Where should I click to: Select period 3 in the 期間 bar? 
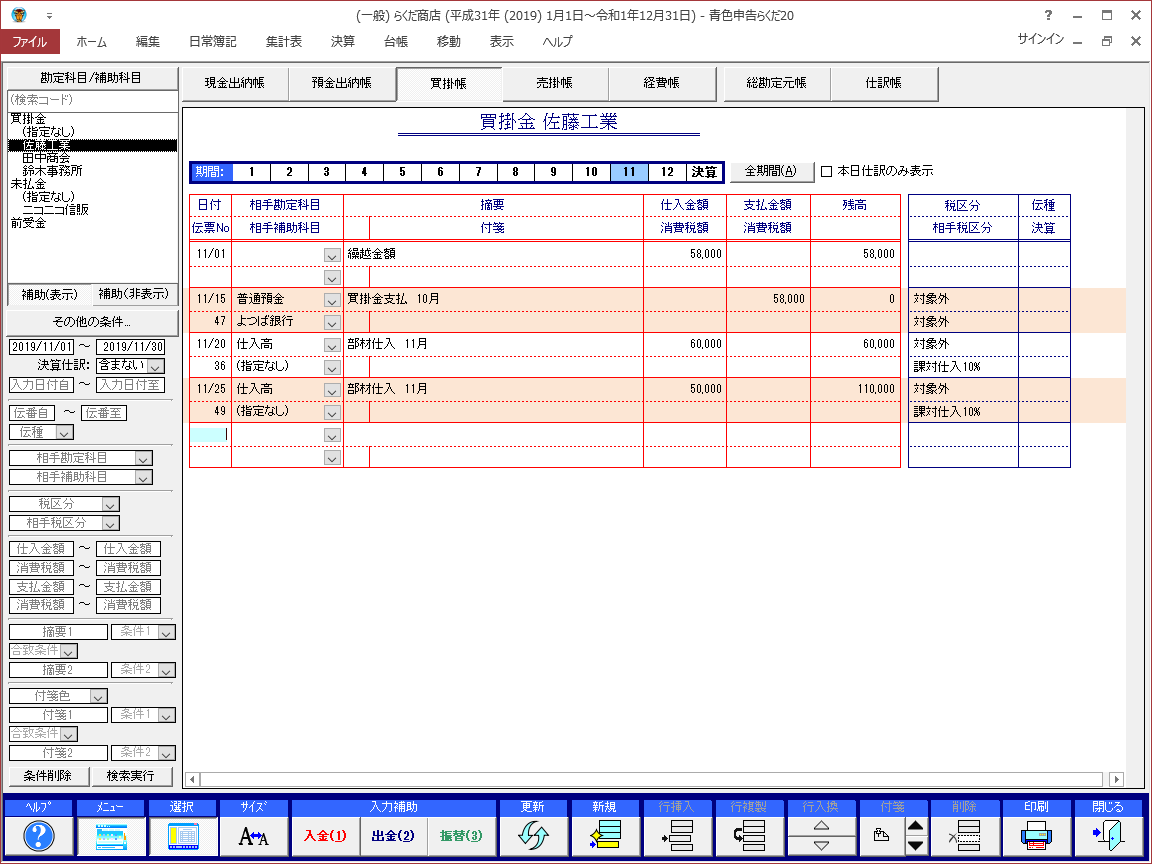pyautogui.click(x=326, y=172)
